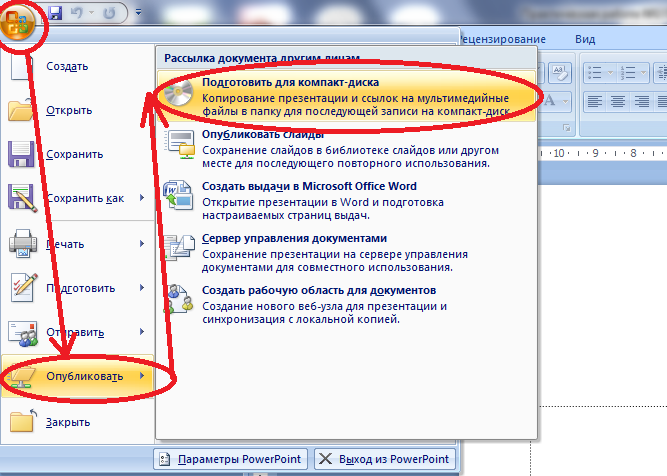Choose Печать from the Office menu
This screenshot has width=667, height=476.
[x=77, y=244]
